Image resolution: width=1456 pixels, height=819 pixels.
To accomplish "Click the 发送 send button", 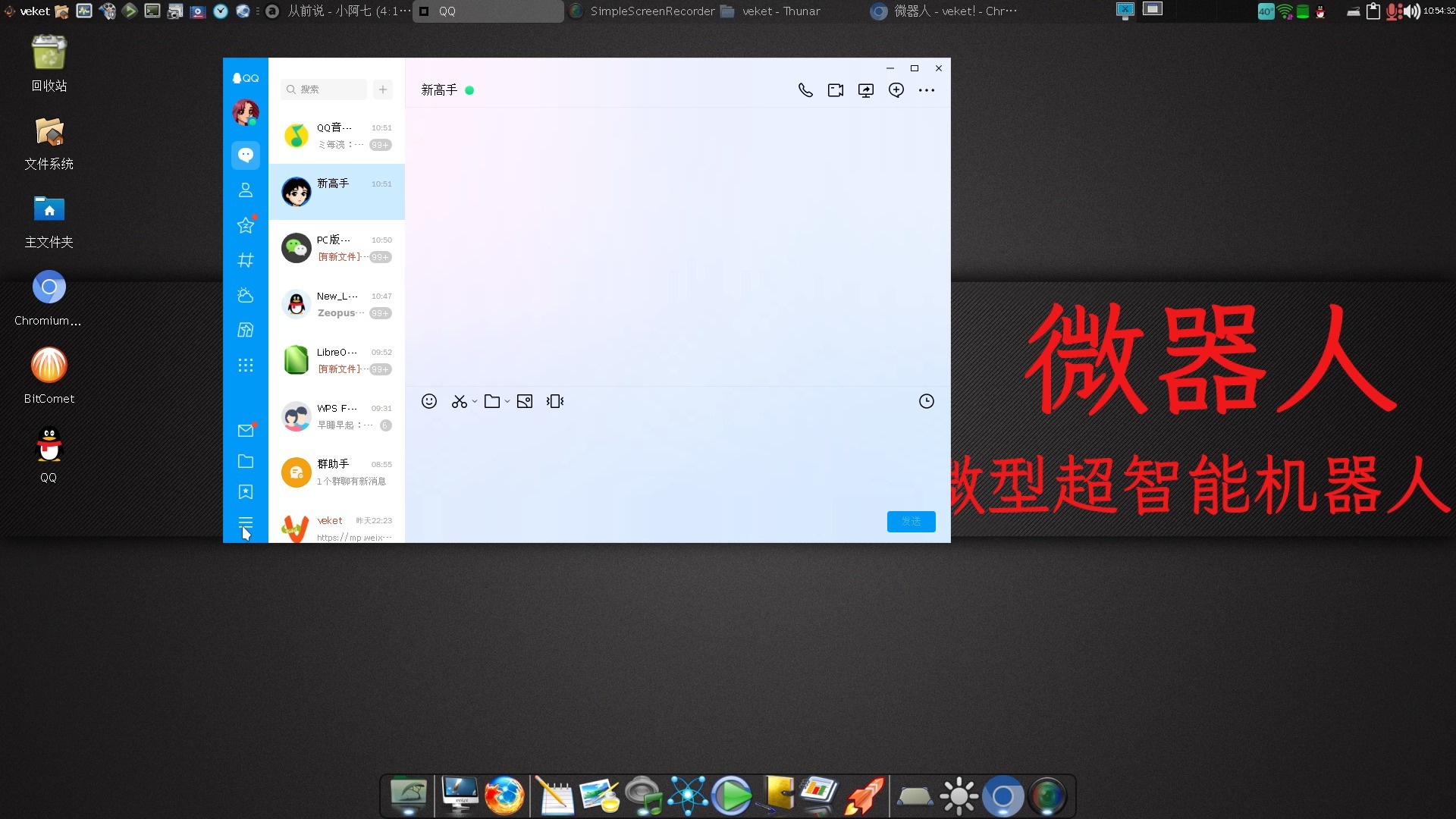I will 911,522.
